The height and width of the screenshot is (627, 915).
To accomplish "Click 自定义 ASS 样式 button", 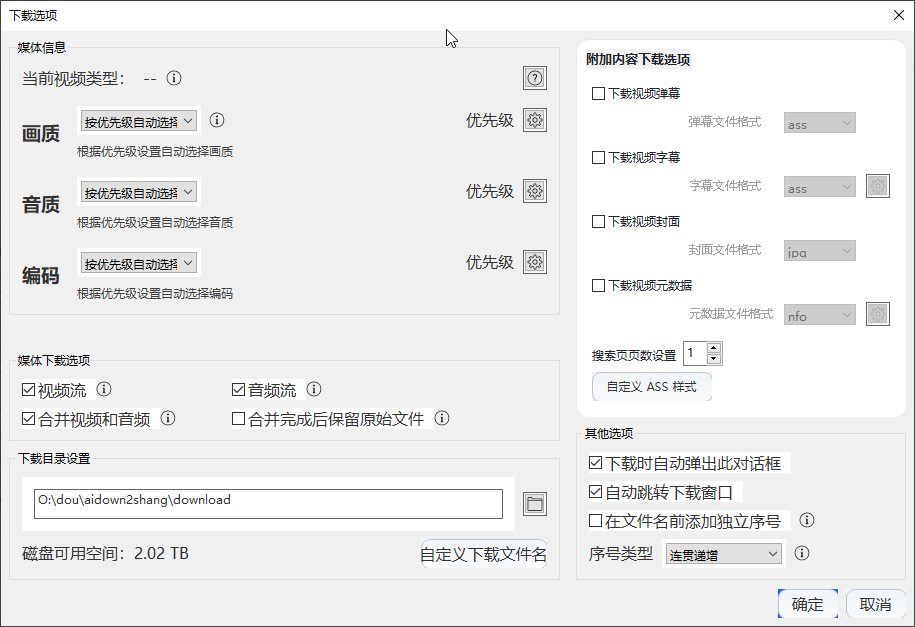I will pyautogui.click(x=651, y=387).
